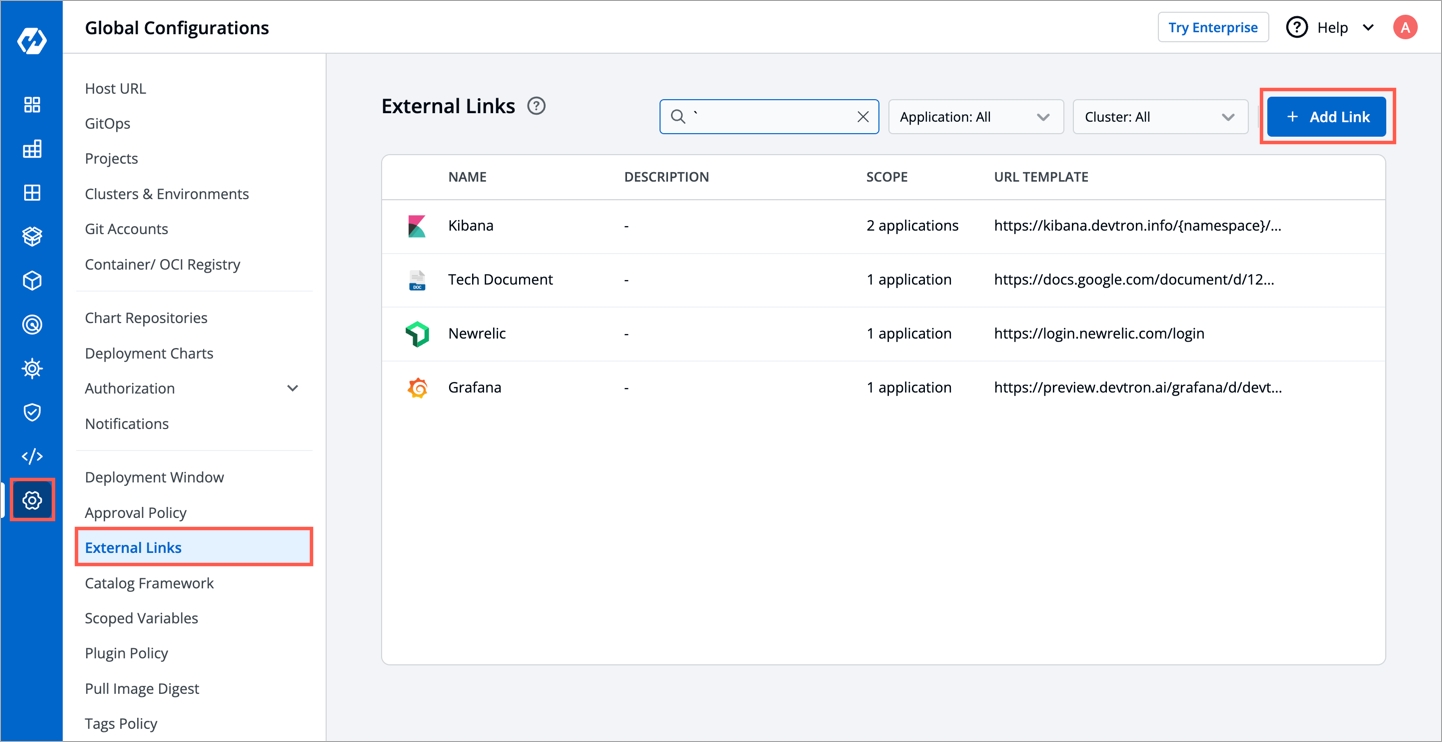Open GitOps configuration
This screenshot has width=1442, height=742.
pos(108,123)
